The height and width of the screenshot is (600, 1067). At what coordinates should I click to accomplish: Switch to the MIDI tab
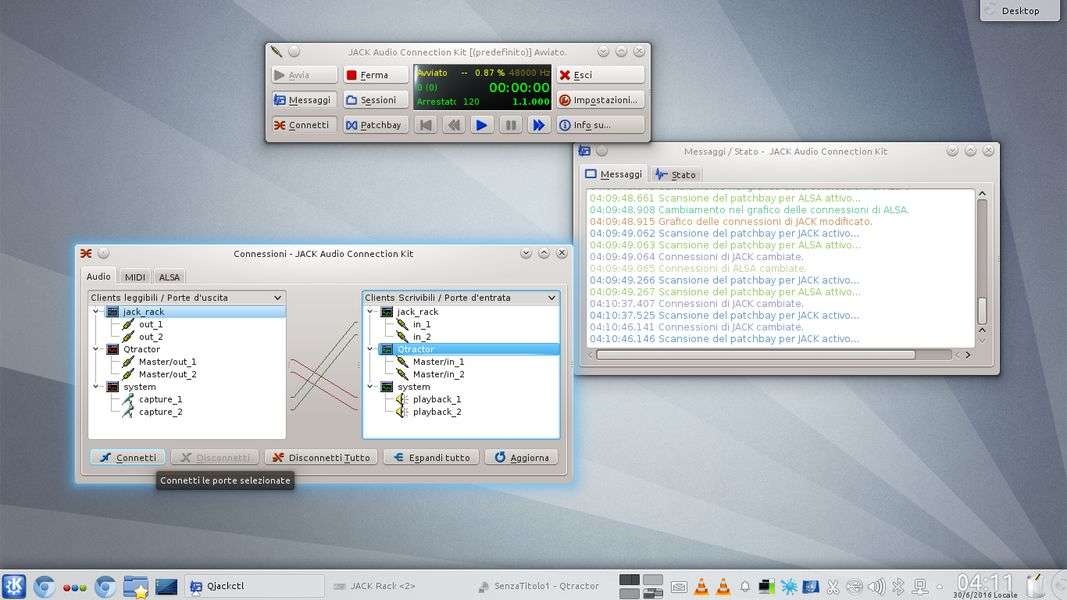point(135,277)
